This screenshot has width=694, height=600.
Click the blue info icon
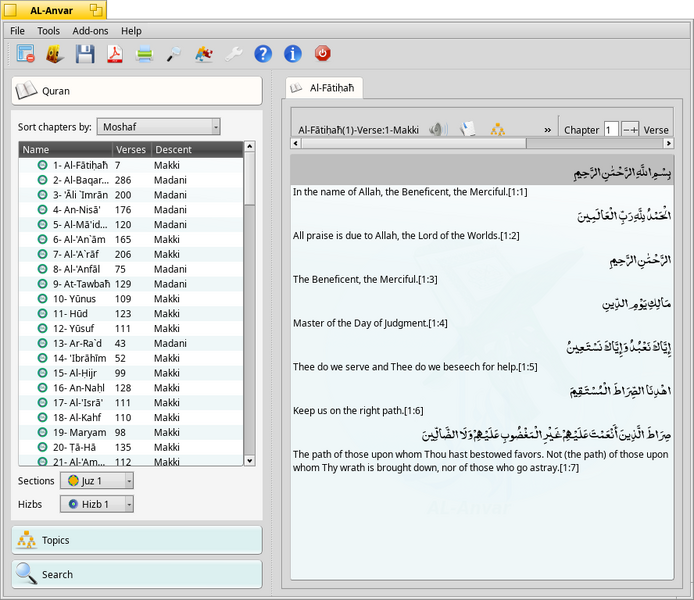293,54
